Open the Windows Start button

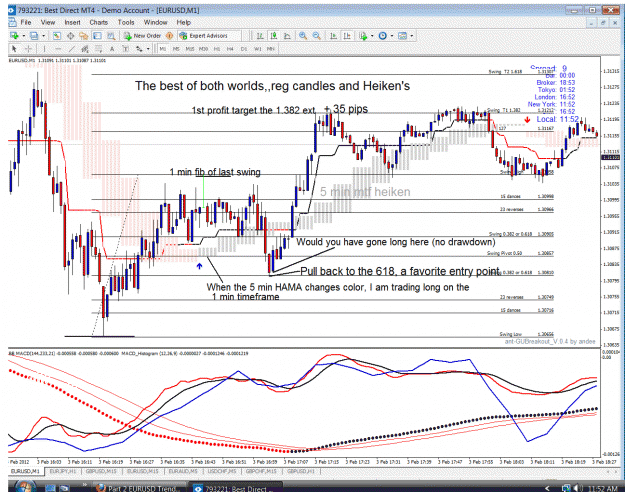(25, 487)
